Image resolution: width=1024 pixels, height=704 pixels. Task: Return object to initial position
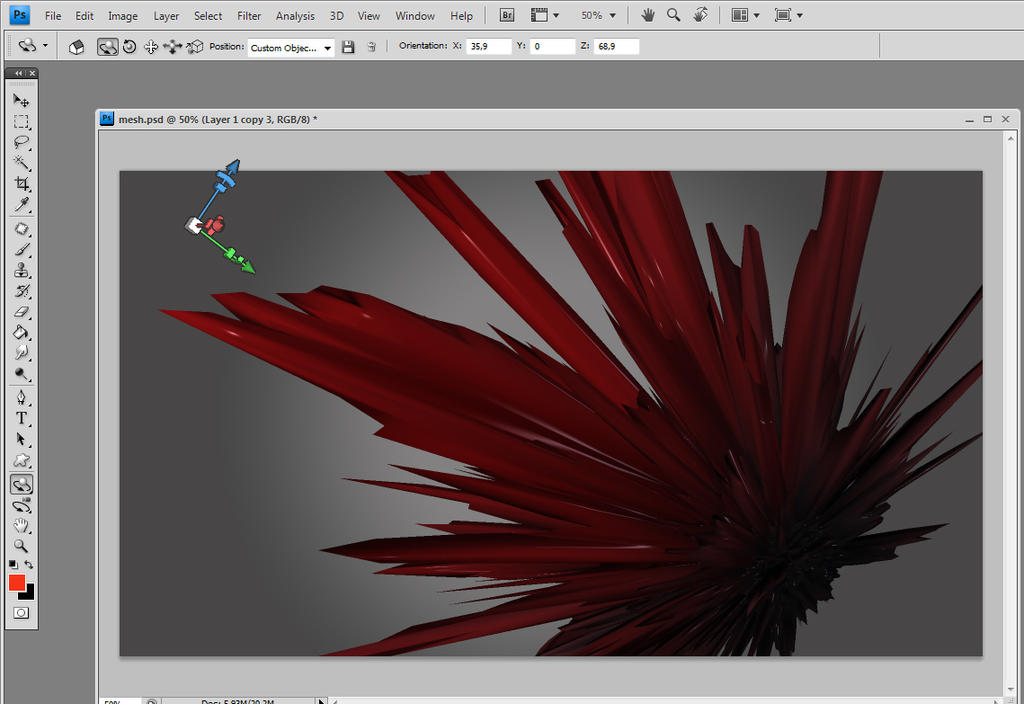pos(76,47)
